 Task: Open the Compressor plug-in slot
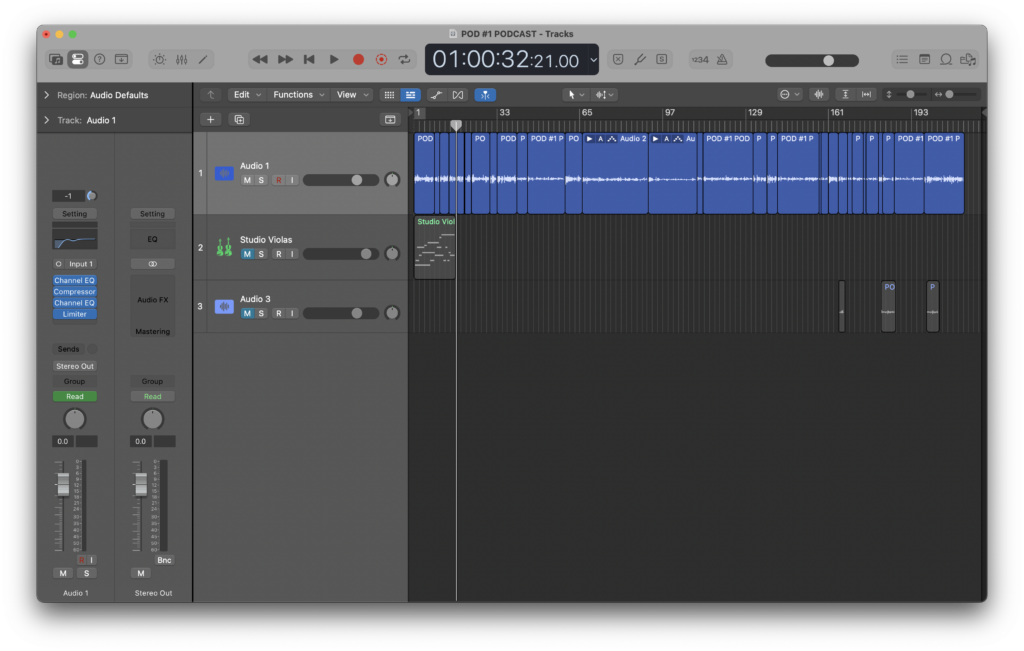[x=75, y=292]
